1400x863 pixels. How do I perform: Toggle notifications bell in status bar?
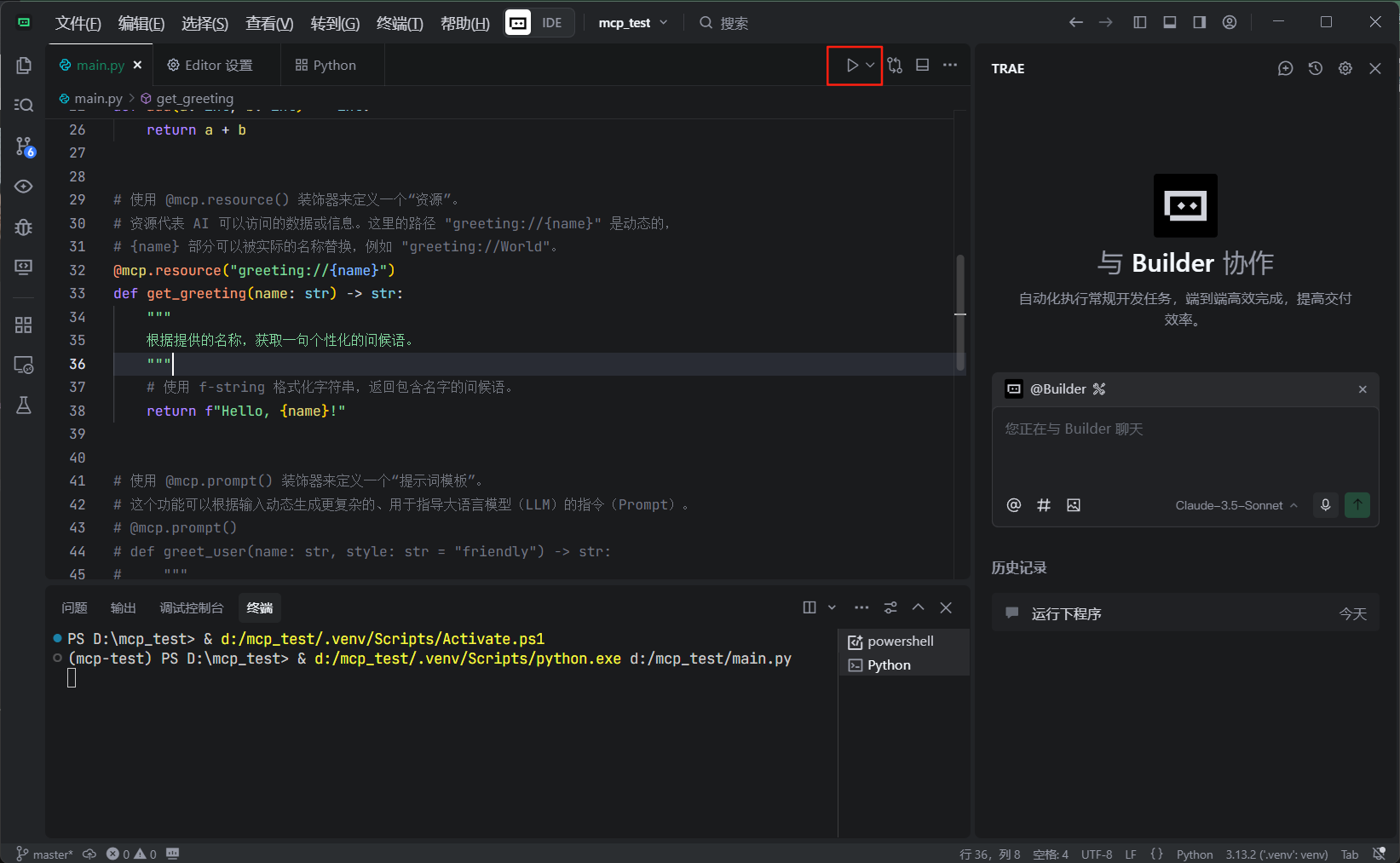click(x=1380, y=854)
